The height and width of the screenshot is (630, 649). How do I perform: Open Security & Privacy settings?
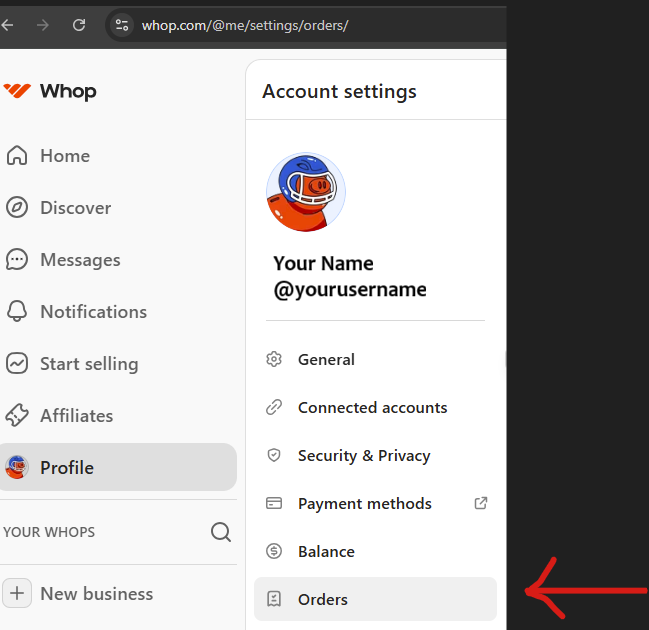coord(363,456)
